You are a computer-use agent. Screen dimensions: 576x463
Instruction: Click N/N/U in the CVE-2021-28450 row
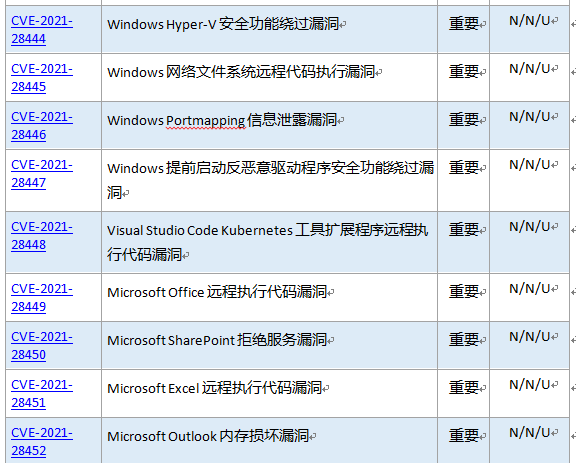[x=529, y=337]
